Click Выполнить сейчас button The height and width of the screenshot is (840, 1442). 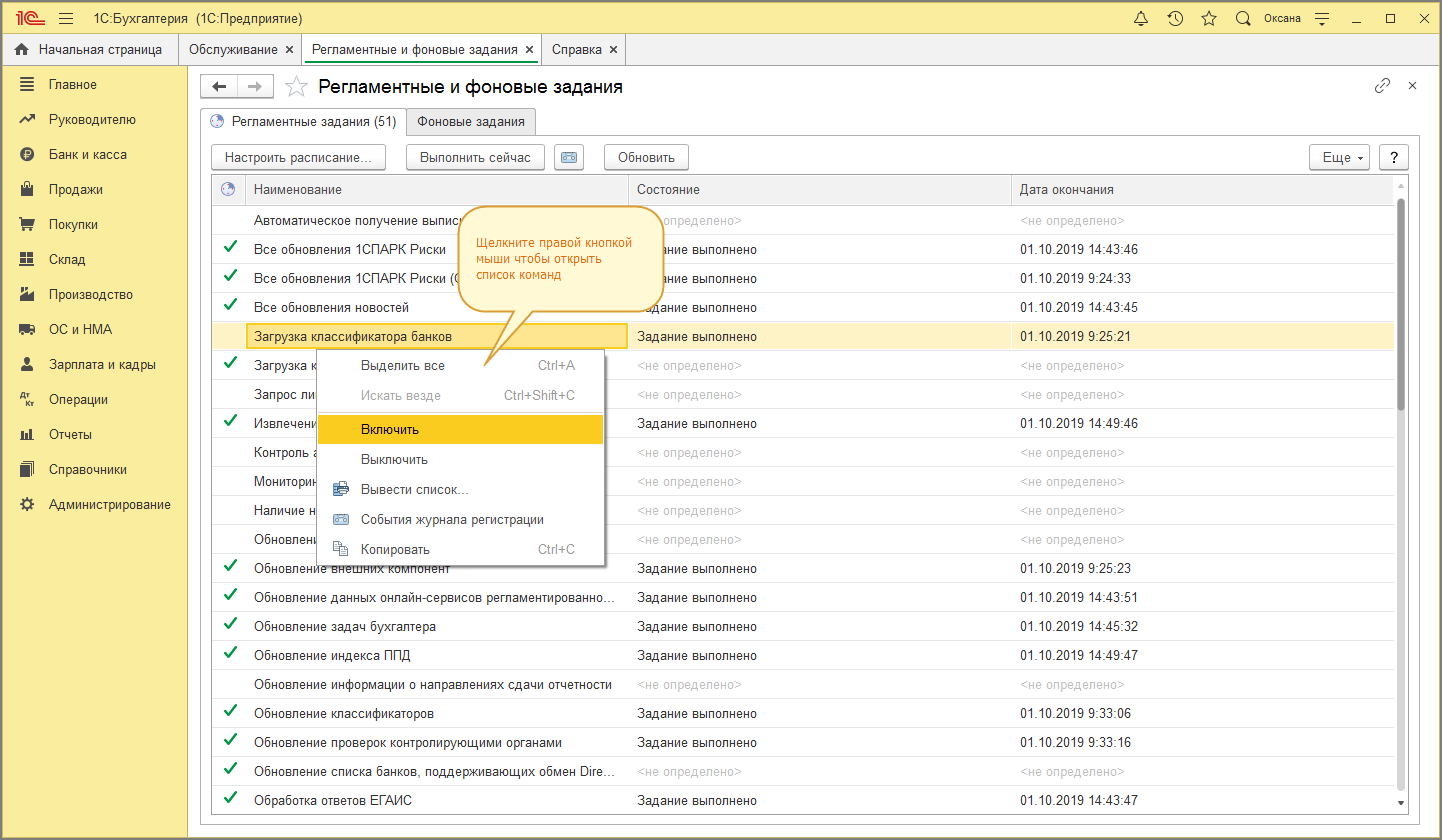(475, 157)
